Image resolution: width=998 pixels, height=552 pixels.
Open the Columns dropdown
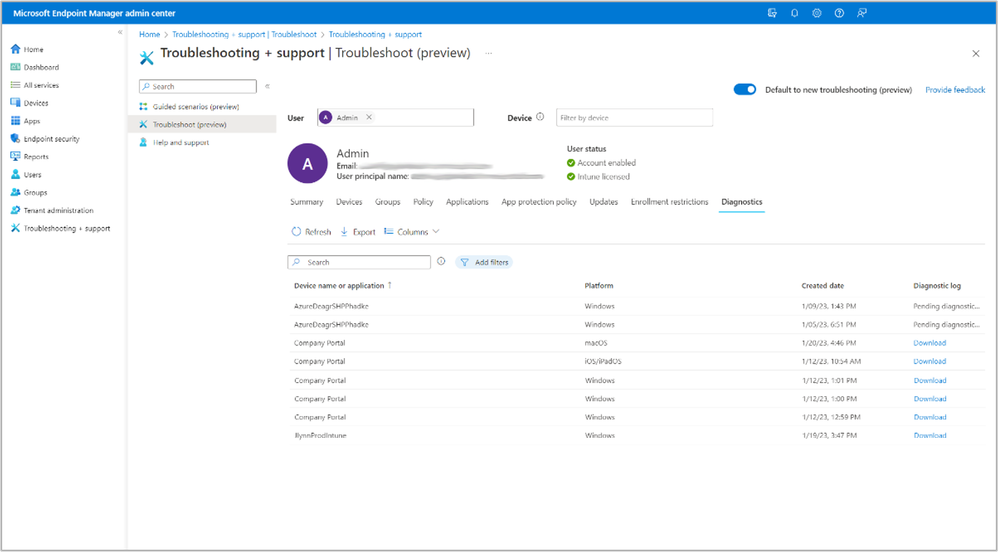click(x=411, y=232)
